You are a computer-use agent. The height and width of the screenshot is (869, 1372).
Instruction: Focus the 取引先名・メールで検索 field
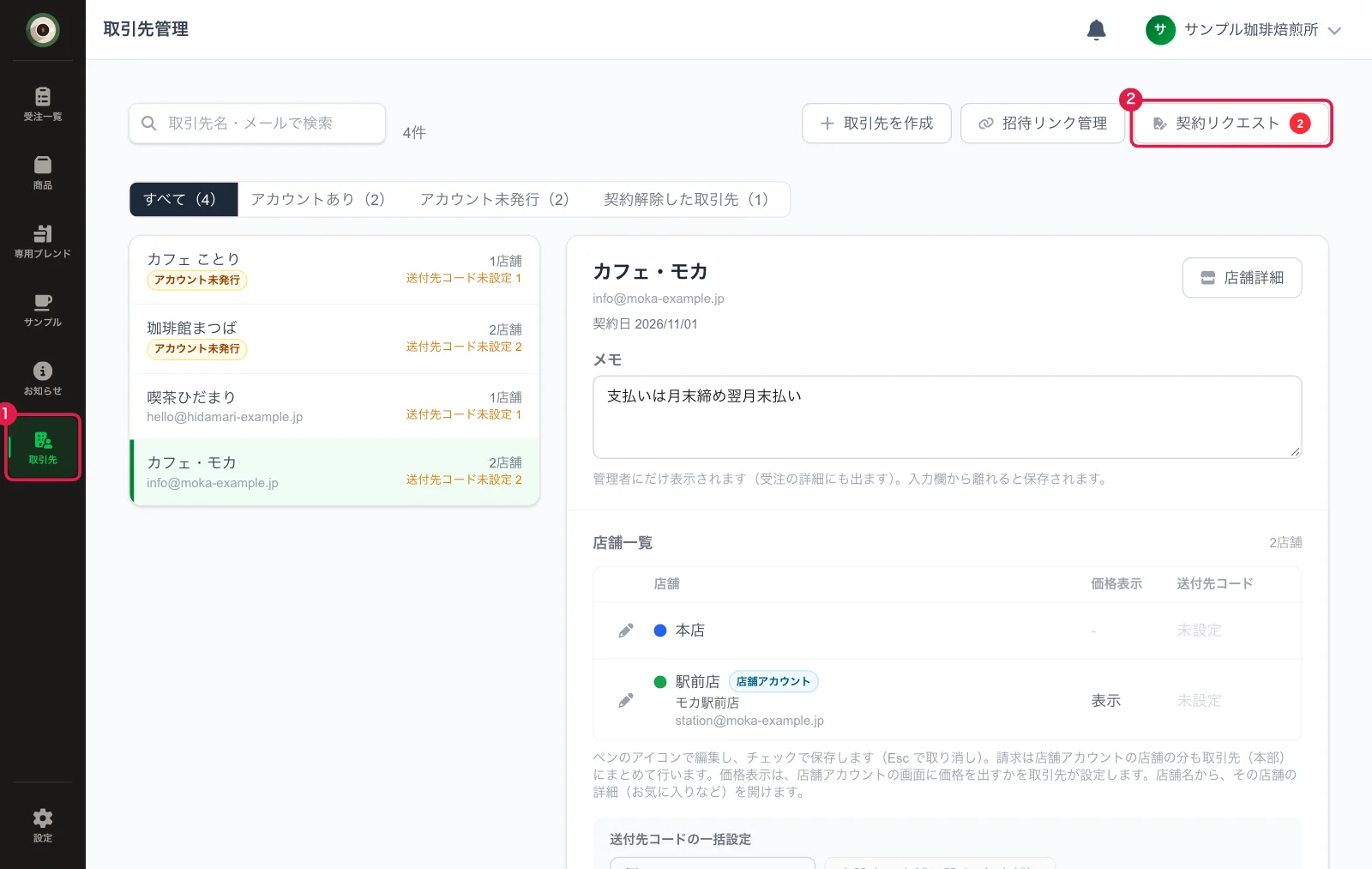coord(257,124)
